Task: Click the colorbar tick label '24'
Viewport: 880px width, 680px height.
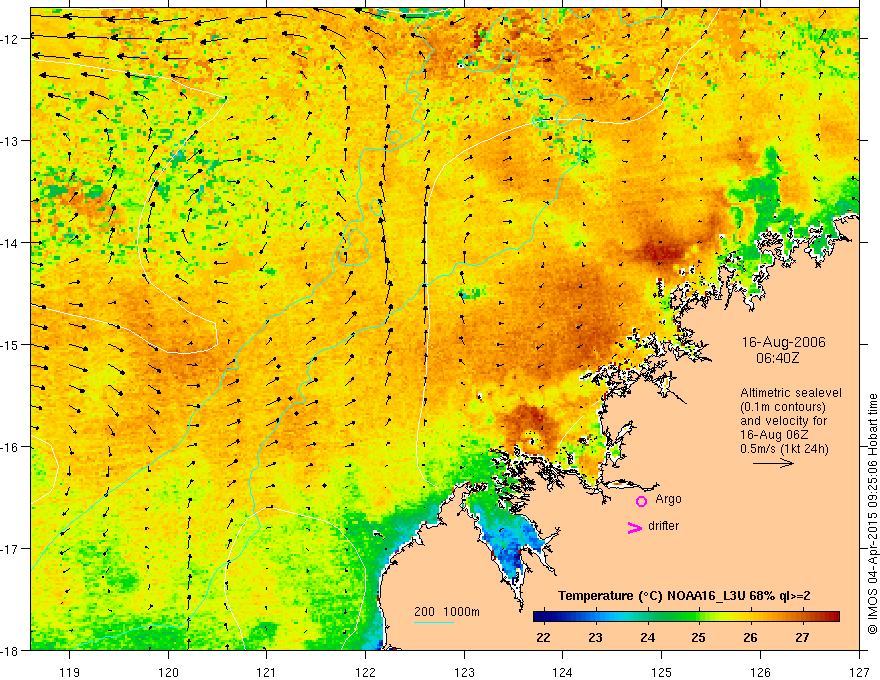Action: [x=648, y=637]
